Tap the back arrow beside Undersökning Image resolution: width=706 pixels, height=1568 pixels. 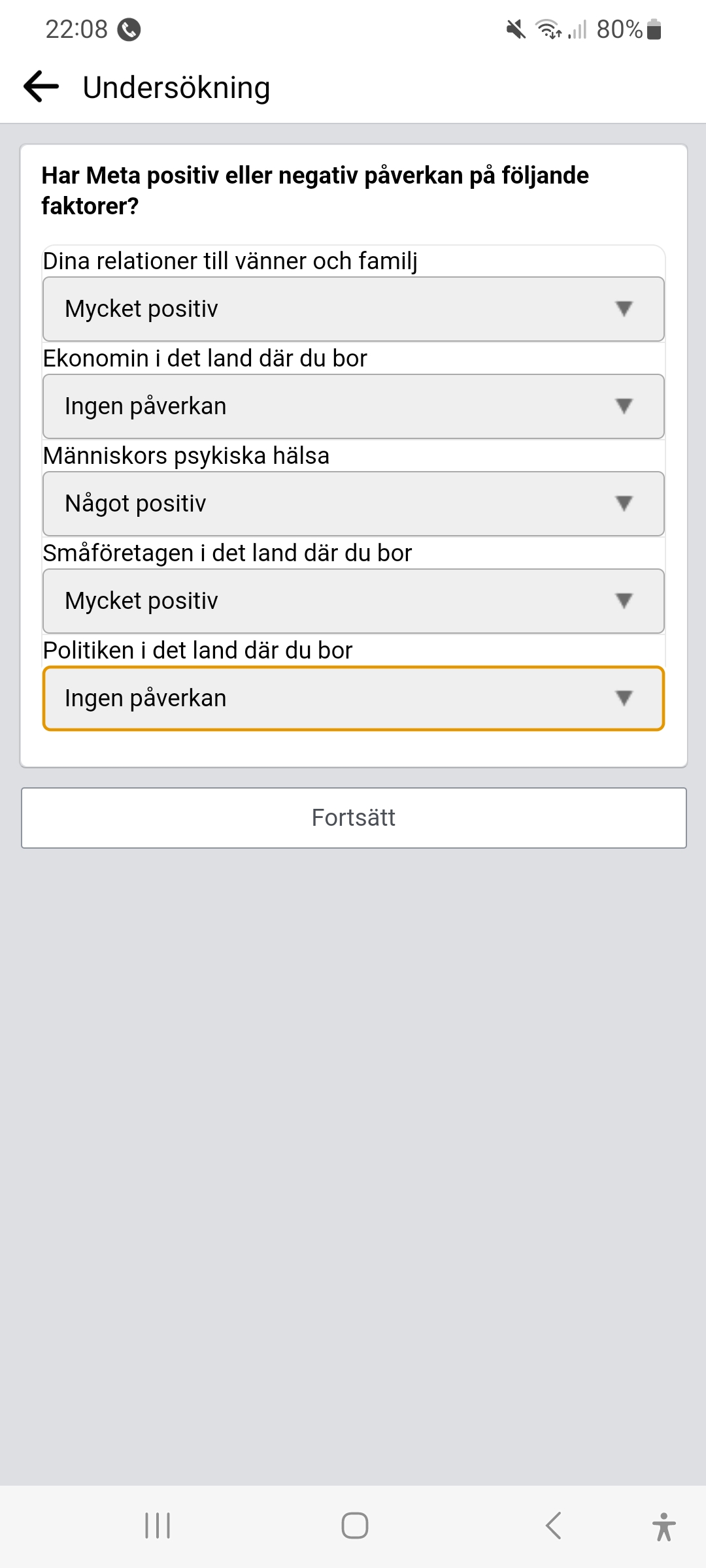point(41,87)
